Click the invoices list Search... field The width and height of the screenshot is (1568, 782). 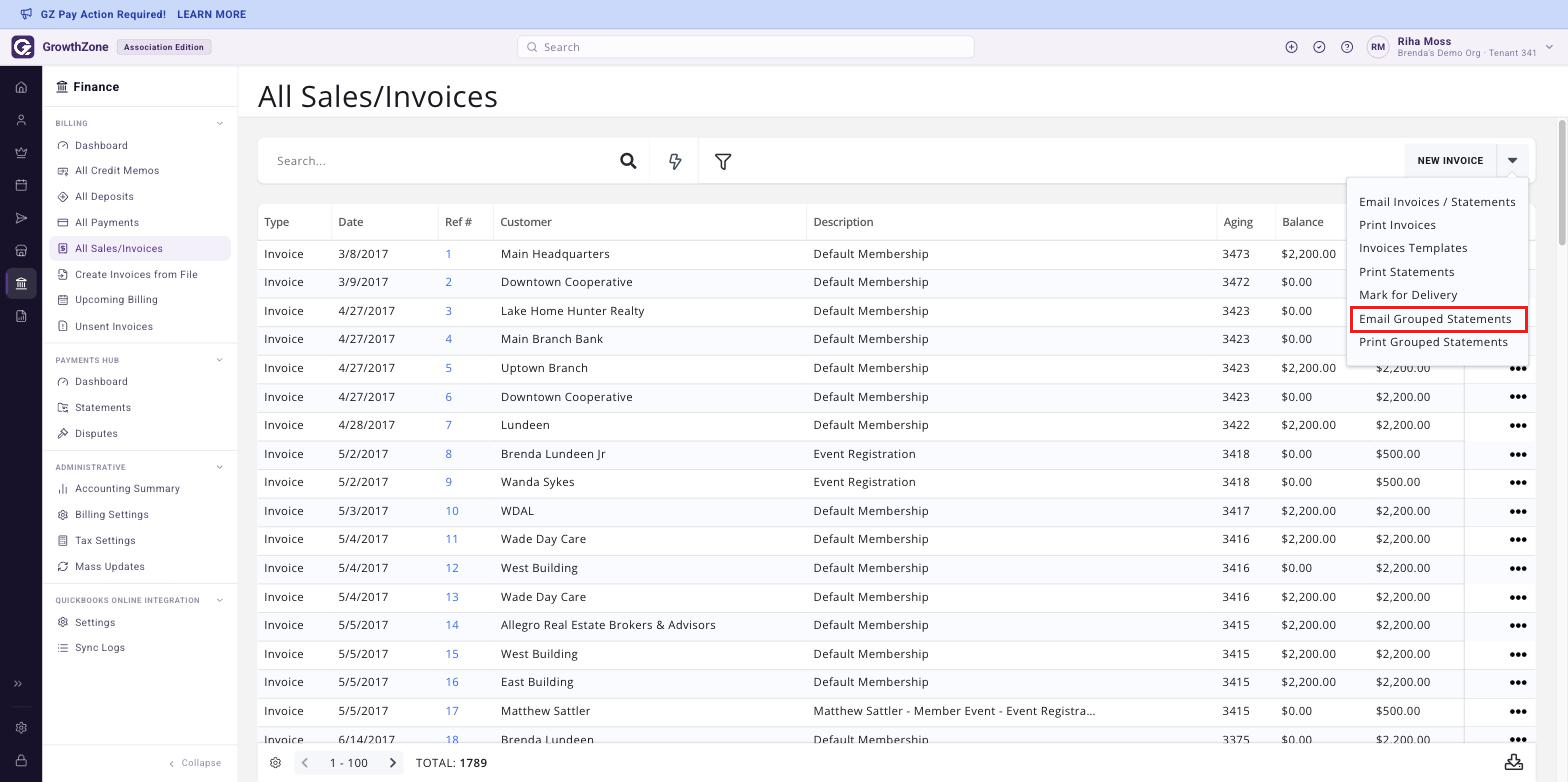point(437,161)
